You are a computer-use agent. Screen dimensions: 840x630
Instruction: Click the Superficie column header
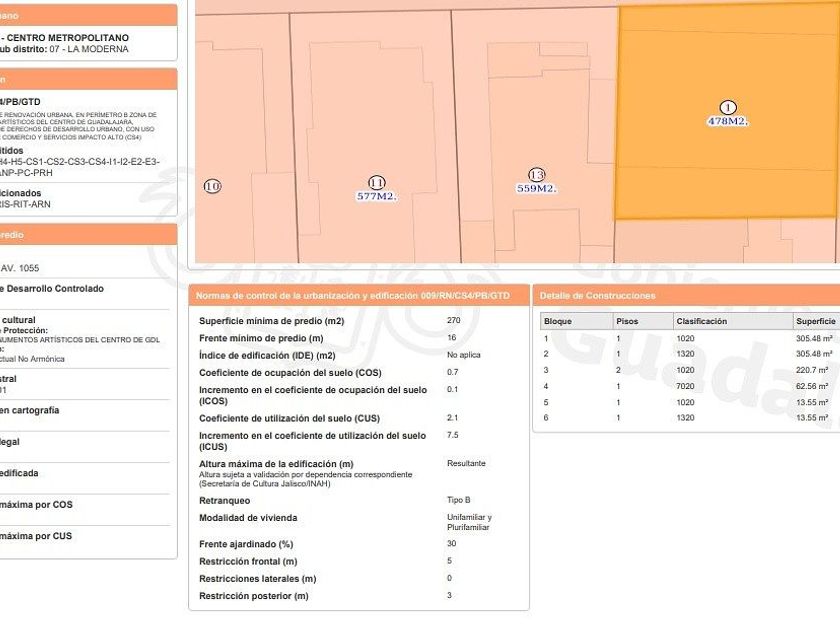point(815,321)
